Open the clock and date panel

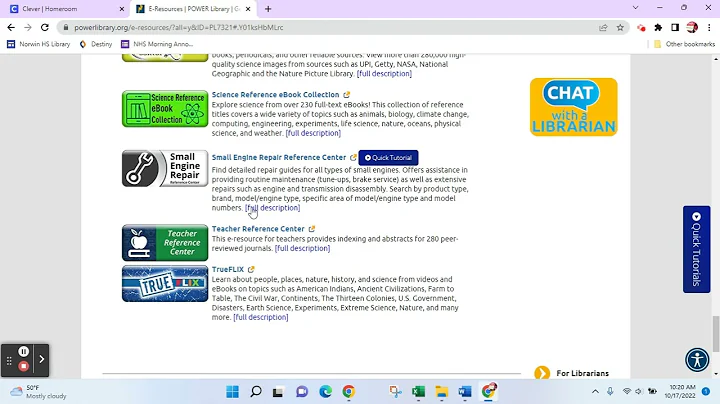click(x=681, y=392)
